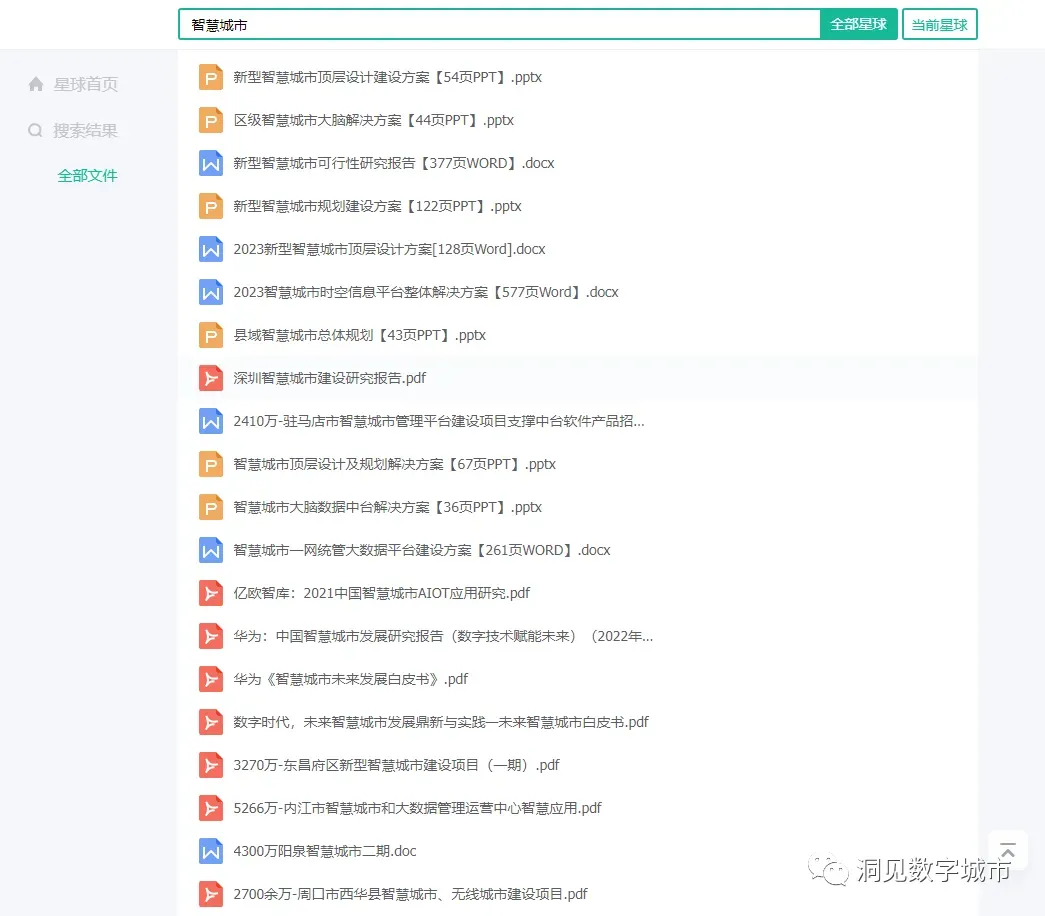Open 2023新型智慧城市顶层设计方案[128页Word].docx
This screenshot has width=1045, height=916.
[x=389, y=249]
